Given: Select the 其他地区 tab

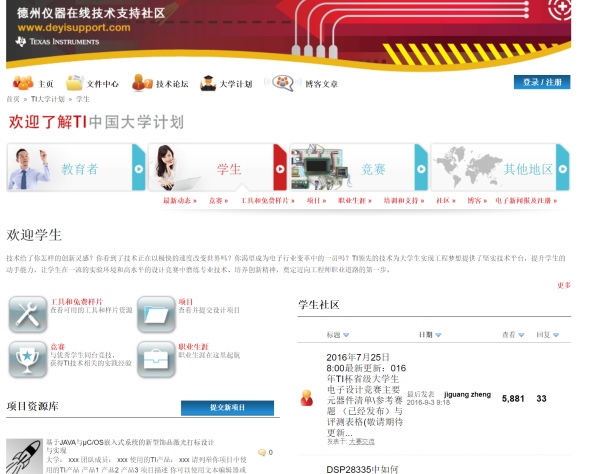Looking at the screenshot, I should pyautogui.click(x=500, y=168).
